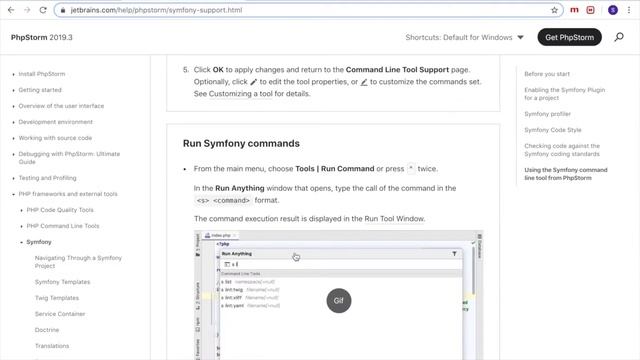Viewport: 640px width, 360px height.
Task: Jump to Before you start section
Action: point(547,74)
